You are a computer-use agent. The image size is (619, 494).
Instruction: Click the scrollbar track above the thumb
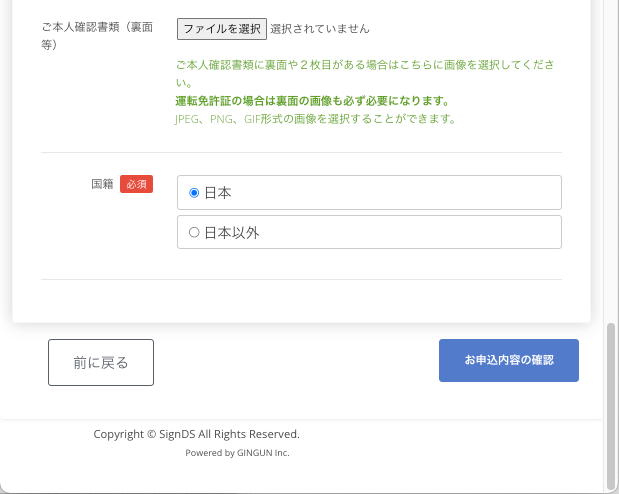[x=611, y=150]
